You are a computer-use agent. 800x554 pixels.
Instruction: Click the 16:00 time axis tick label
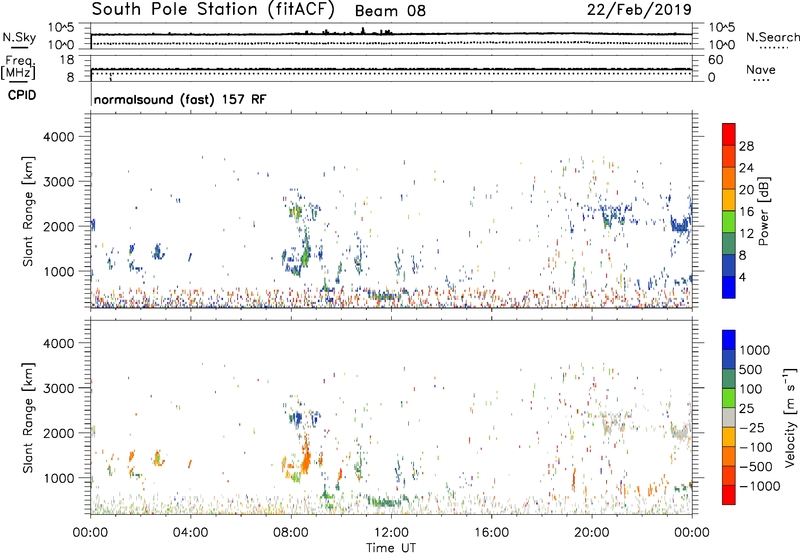[x=491, y=533]
